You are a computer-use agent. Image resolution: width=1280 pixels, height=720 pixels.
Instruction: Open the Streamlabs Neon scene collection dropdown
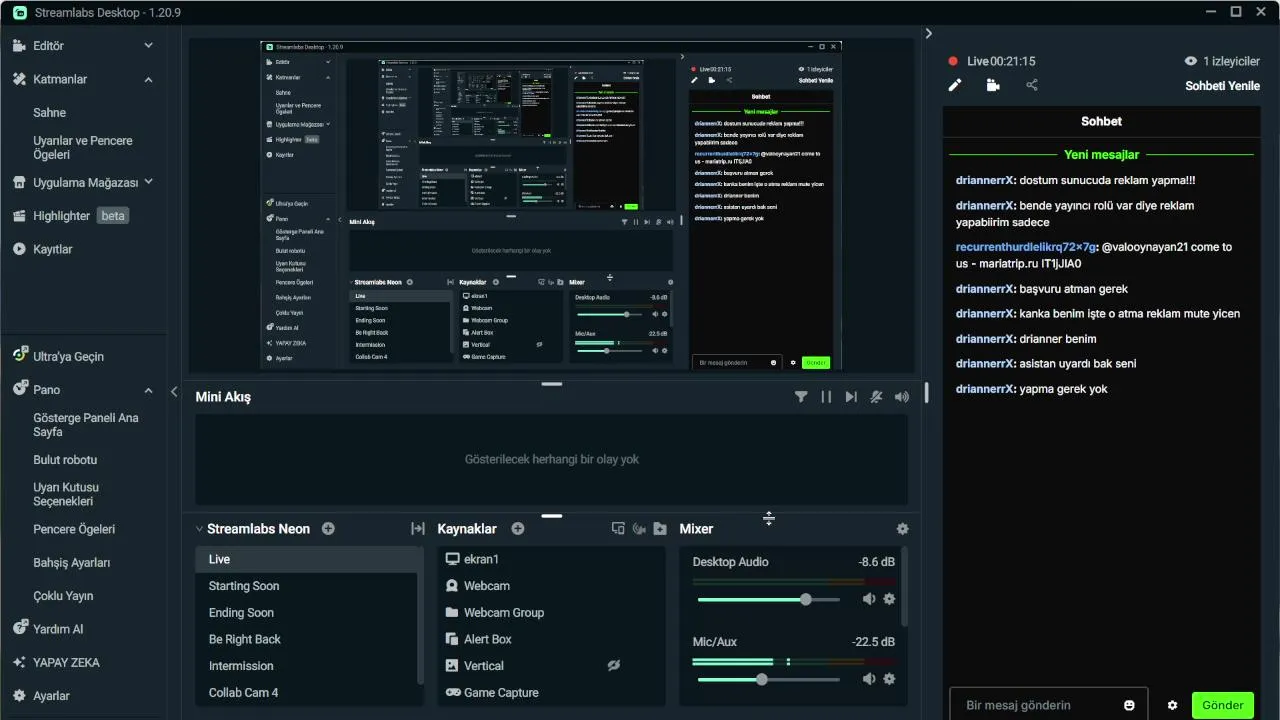(253, 529)
